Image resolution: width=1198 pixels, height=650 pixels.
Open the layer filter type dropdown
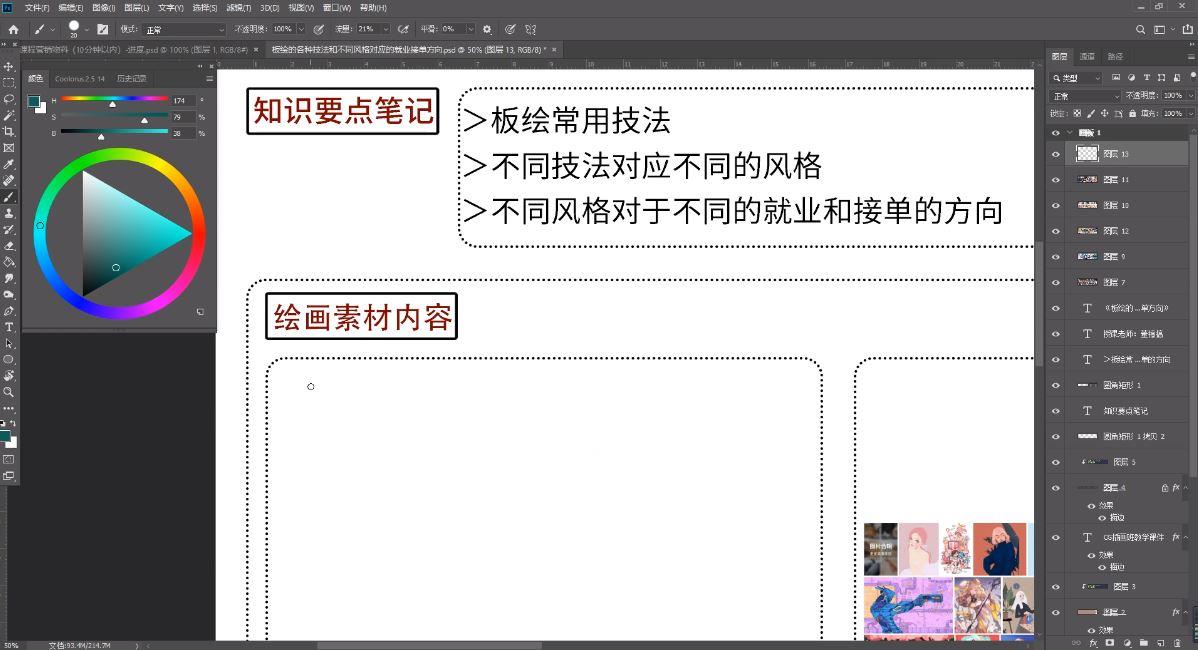1077,78
